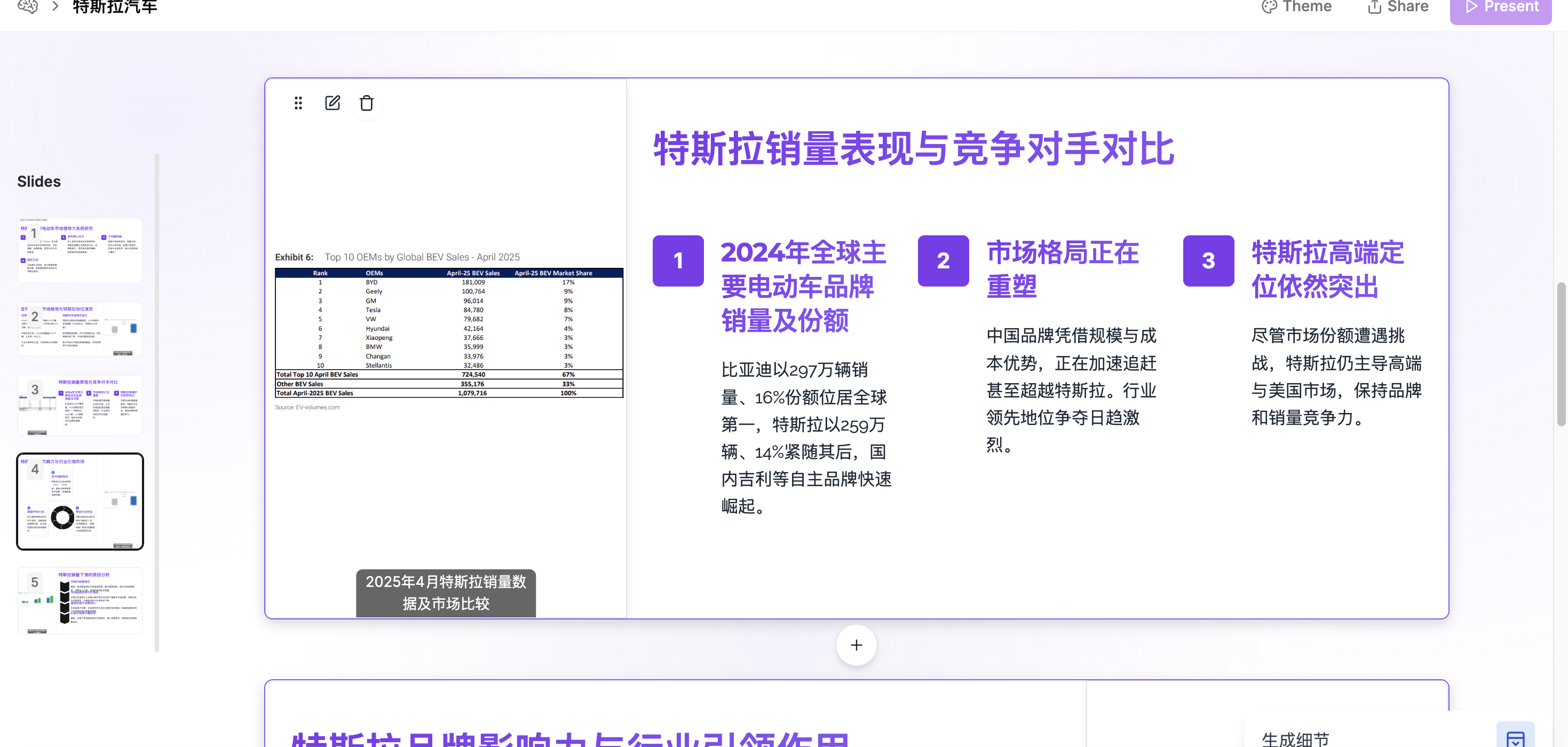Open the Theme palette option

[1296, 7]
